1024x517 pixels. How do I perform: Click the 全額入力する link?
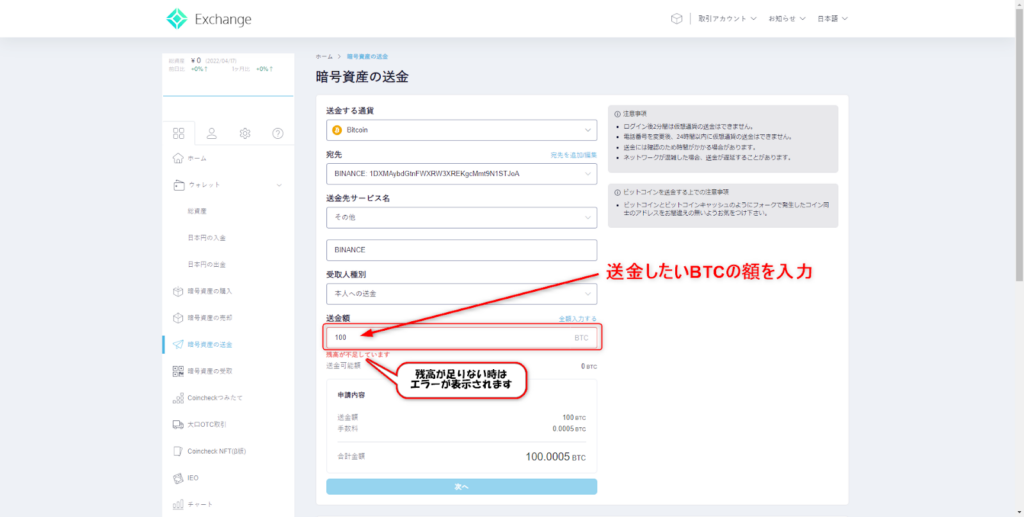pyautogui.click(x=577, y=319)
